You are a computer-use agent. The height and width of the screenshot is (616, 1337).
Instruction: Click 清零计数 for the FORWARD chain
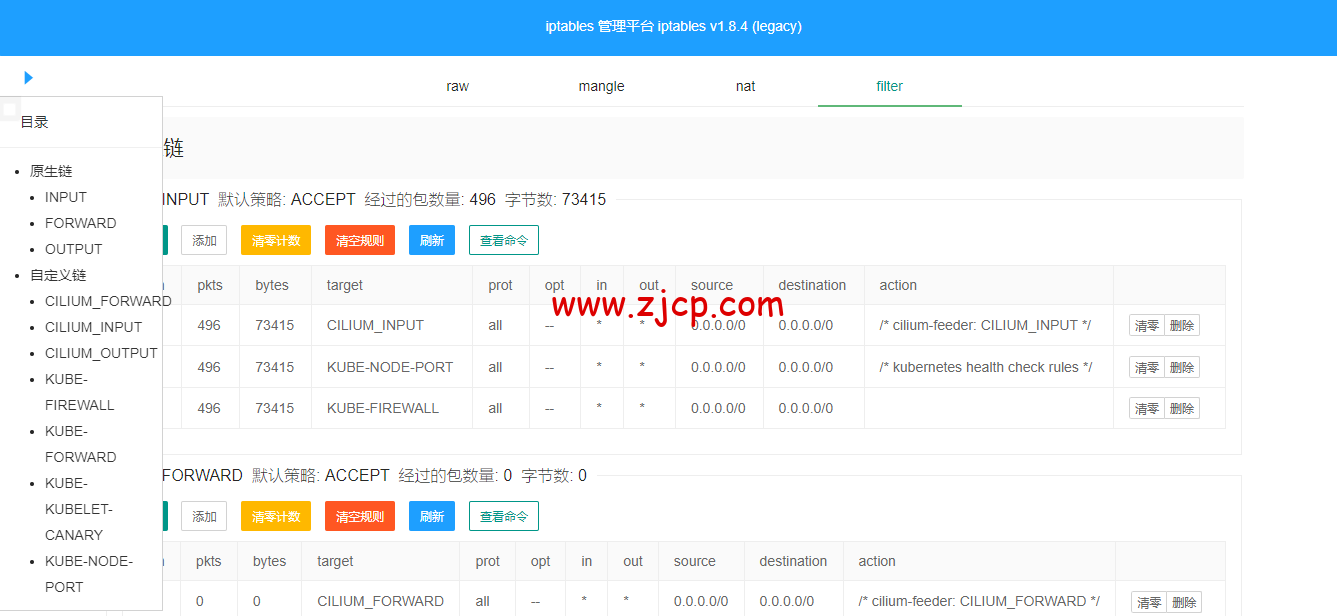point(276,516)
